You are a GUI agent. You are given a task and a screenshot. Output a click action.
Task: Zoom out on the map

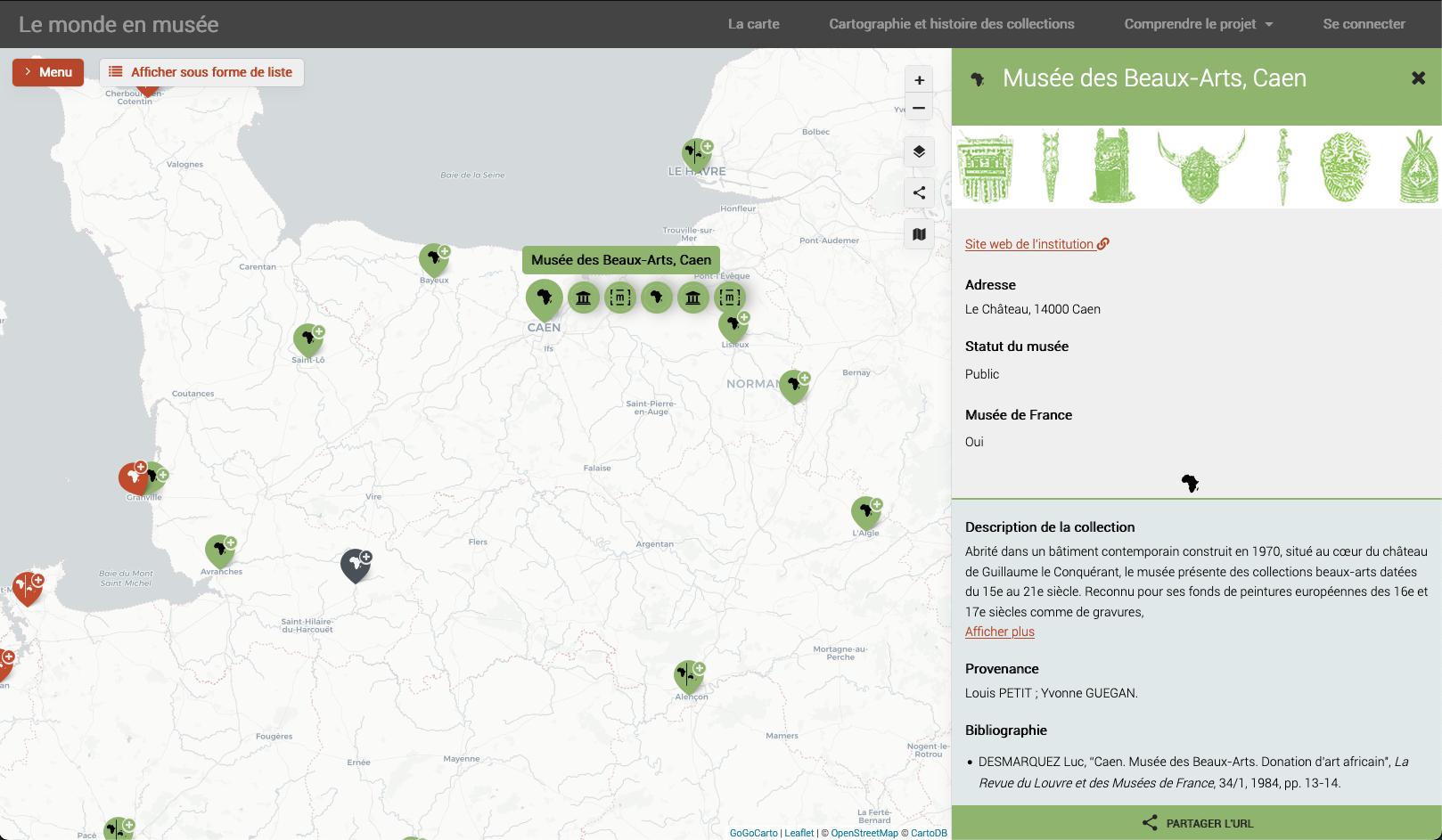coord(919,109)
